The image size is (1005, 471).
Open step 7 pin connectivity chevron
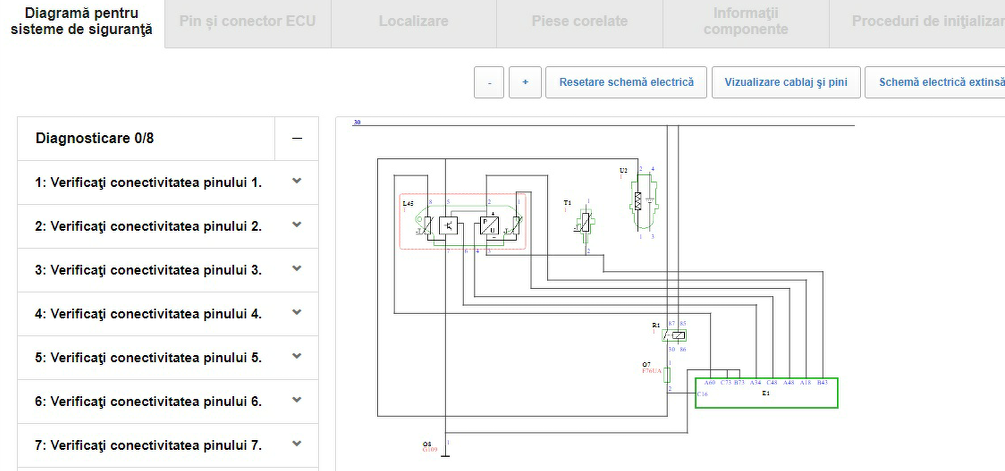pyautogui.click(x=297, y=445)
